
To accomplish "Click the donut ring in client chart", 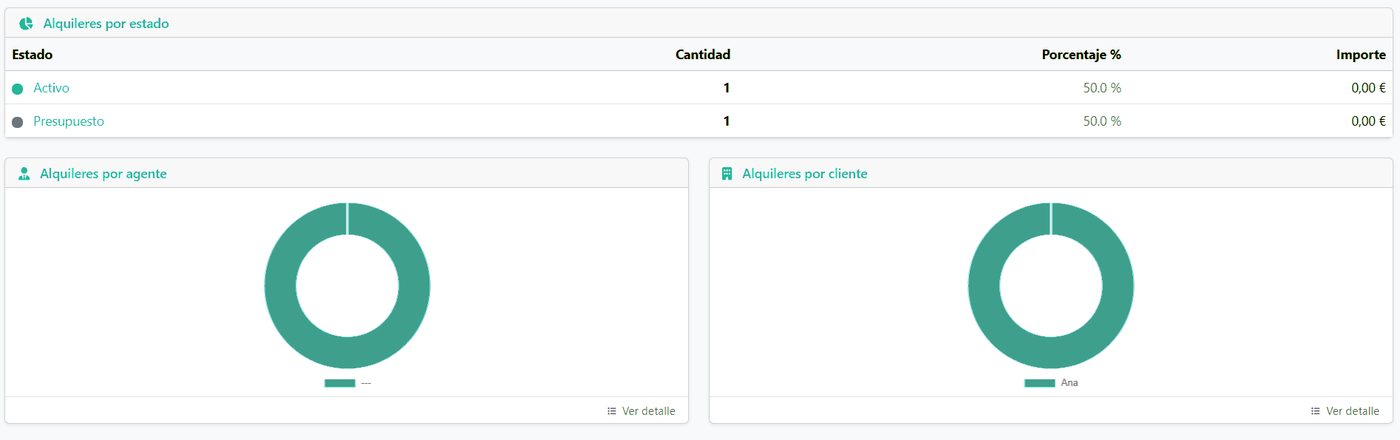I will (985, 286).
